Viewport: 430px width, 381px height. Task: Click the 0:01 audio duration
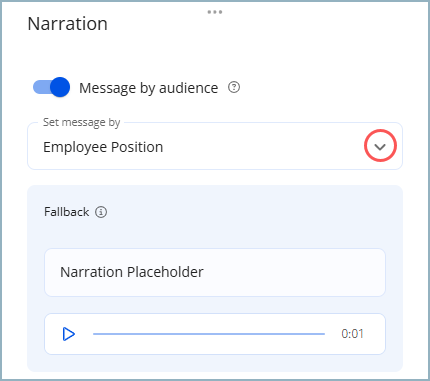(x=352, y=334)
